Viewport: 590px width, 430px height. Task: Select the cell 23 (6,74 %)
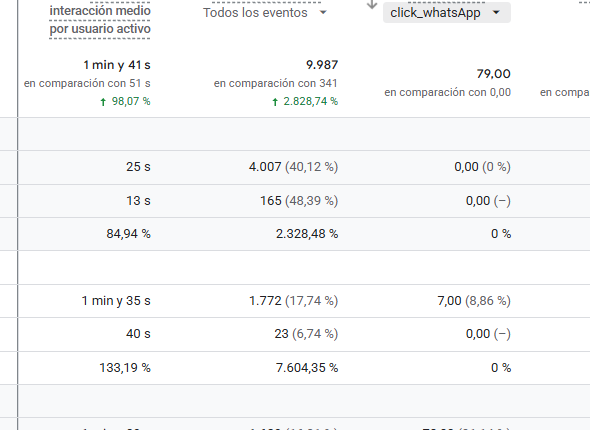(306, 334)
